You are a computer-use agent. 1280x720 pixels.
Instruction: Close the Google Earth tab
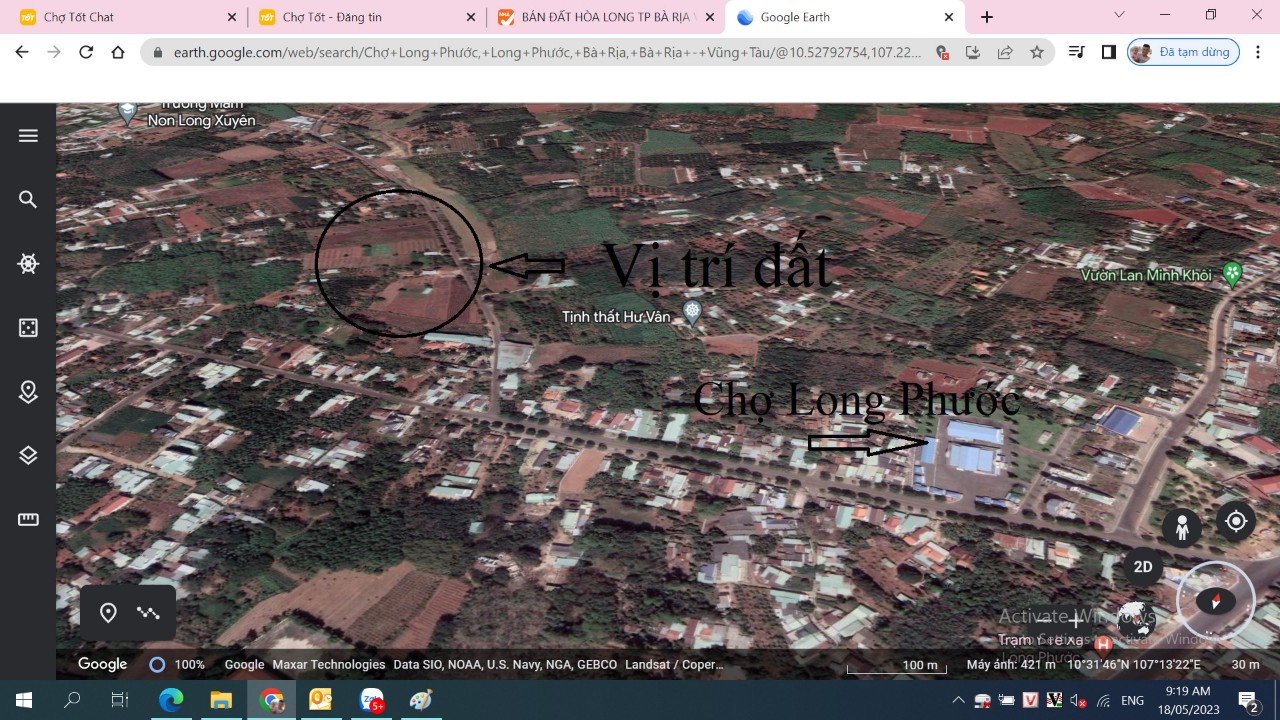[949, 17]
